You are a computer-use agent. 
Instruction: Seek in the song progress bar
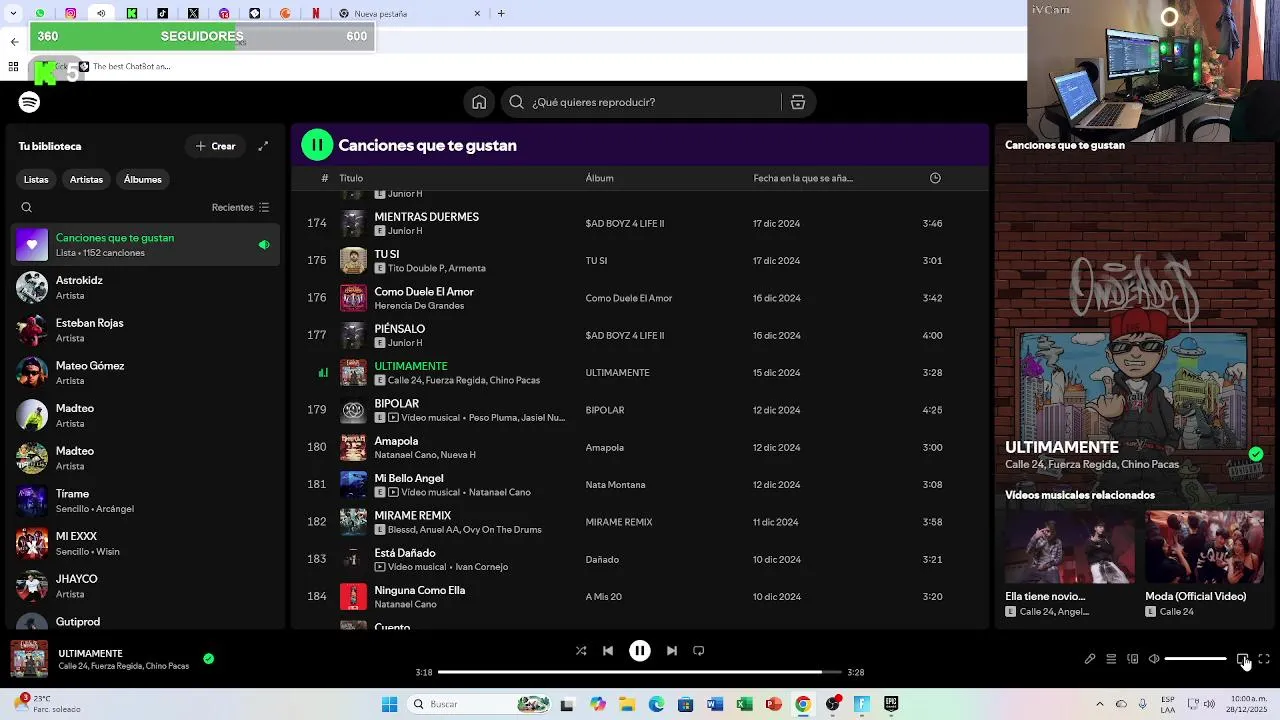pos(640,672)
